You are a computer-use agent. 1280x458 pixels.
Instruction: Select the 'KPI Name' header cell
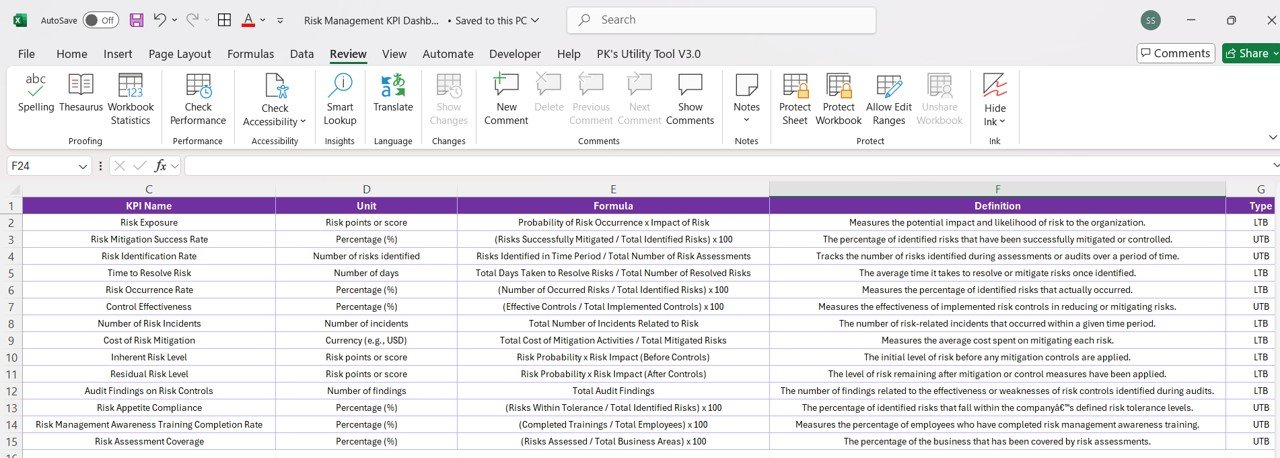point(149,206)
